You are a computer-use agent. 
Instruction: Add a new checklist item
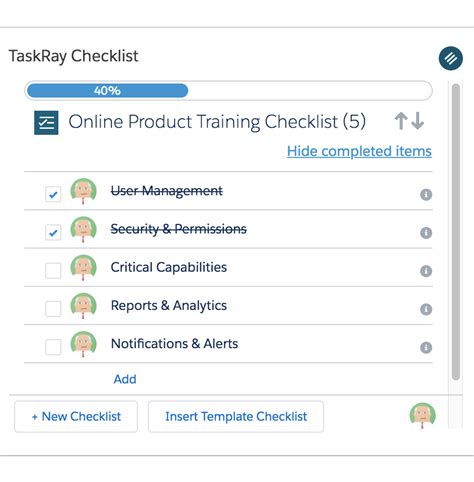[x=125, y=379]
